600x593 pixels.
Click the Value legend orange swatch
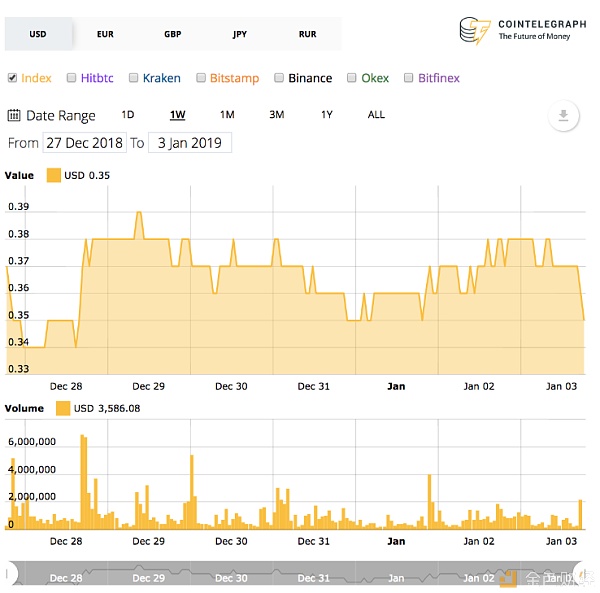pos(54,175)
